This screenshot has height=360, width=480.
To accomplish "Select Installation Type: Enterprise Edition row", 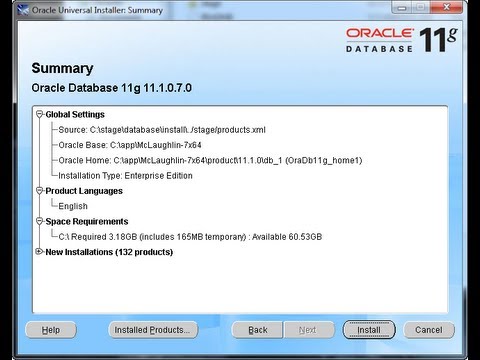I will tap(125, 176).
